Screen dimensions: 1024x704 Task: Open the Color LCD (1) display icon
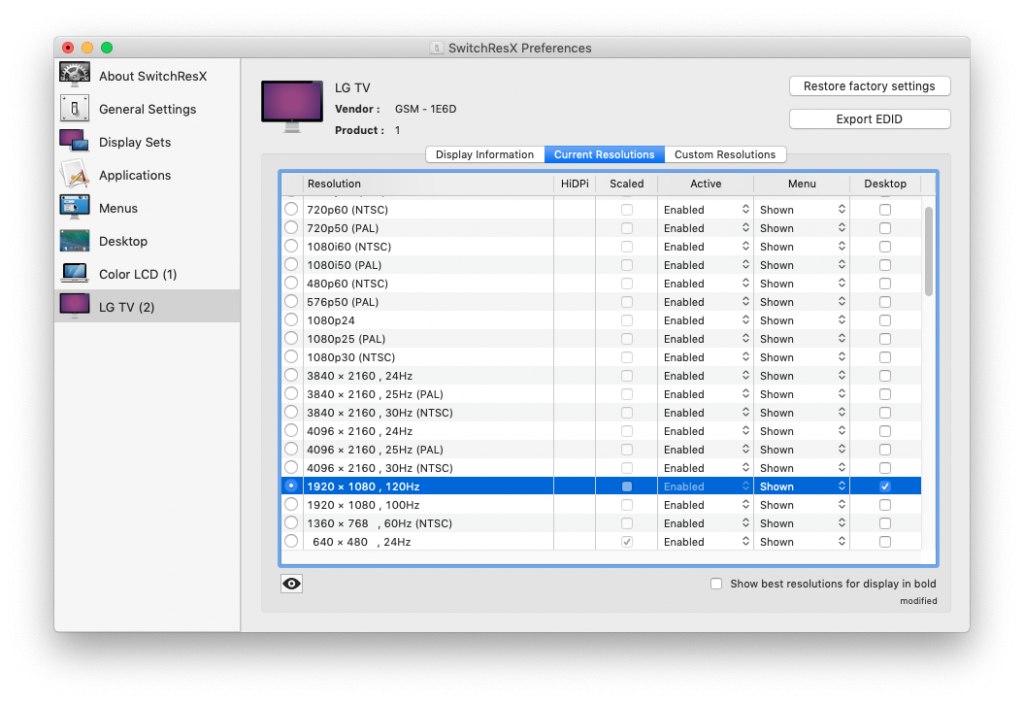(x=75, y=274)
